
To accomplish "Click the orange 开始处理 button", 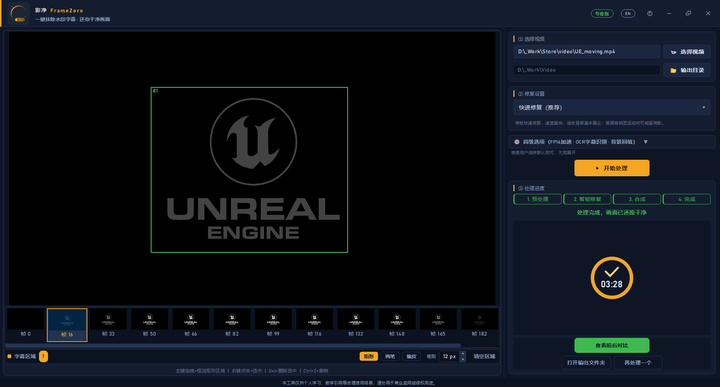I will point(612,168).
